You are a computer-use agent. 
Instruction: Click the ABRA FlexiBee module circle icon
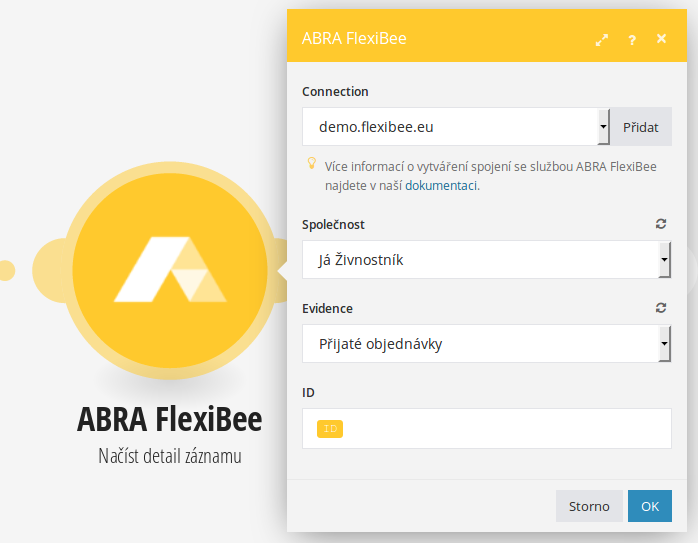pos(170,270)
